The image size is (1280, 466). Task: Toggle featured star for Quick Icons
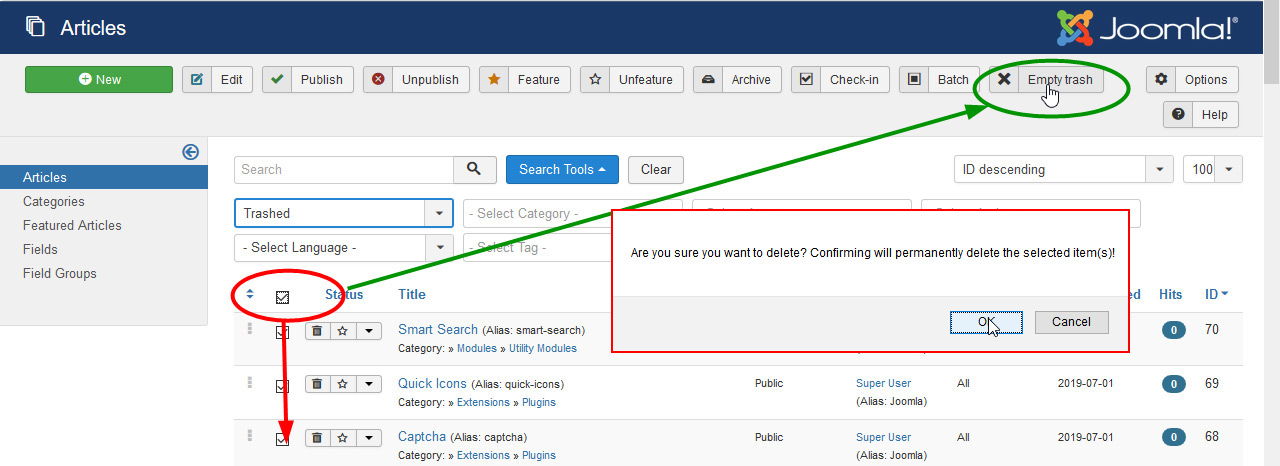(x=343, y=383)
